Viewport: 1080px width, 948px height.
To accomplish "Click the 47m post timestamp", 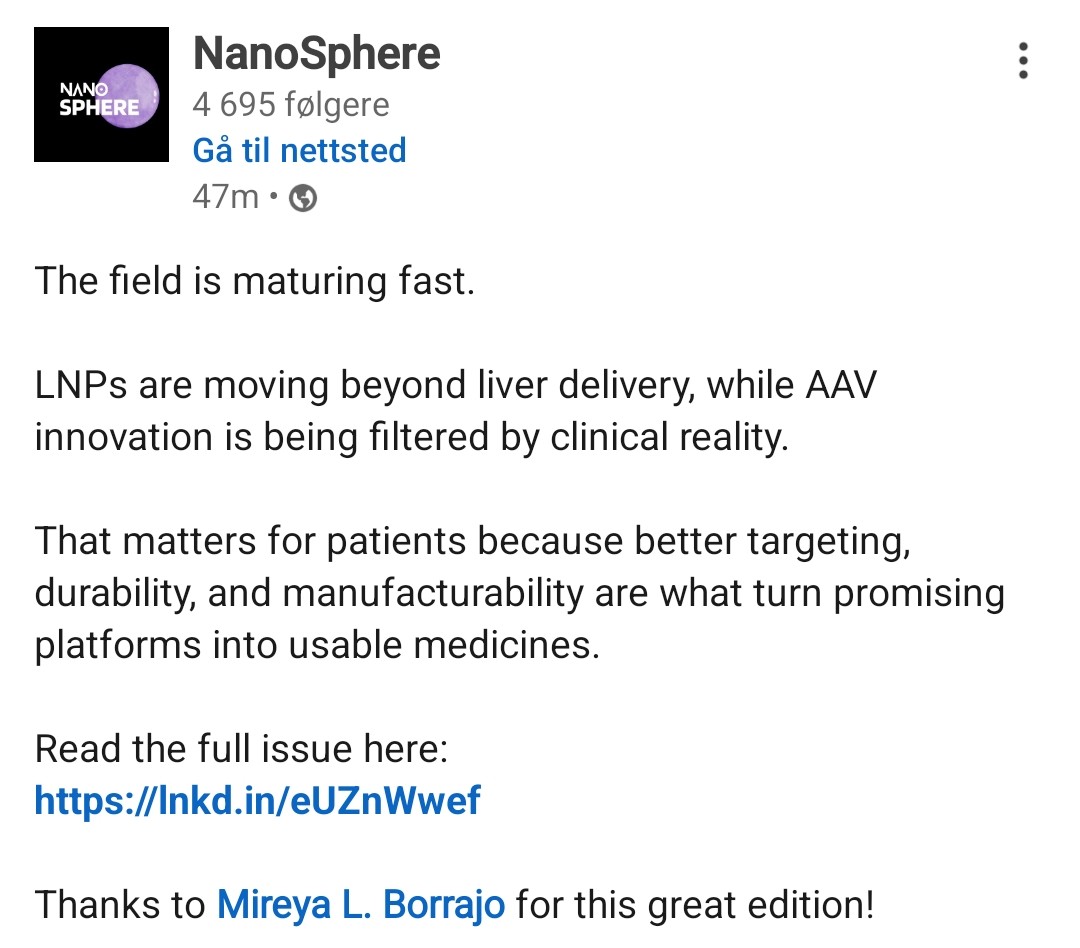I will 225,197.
